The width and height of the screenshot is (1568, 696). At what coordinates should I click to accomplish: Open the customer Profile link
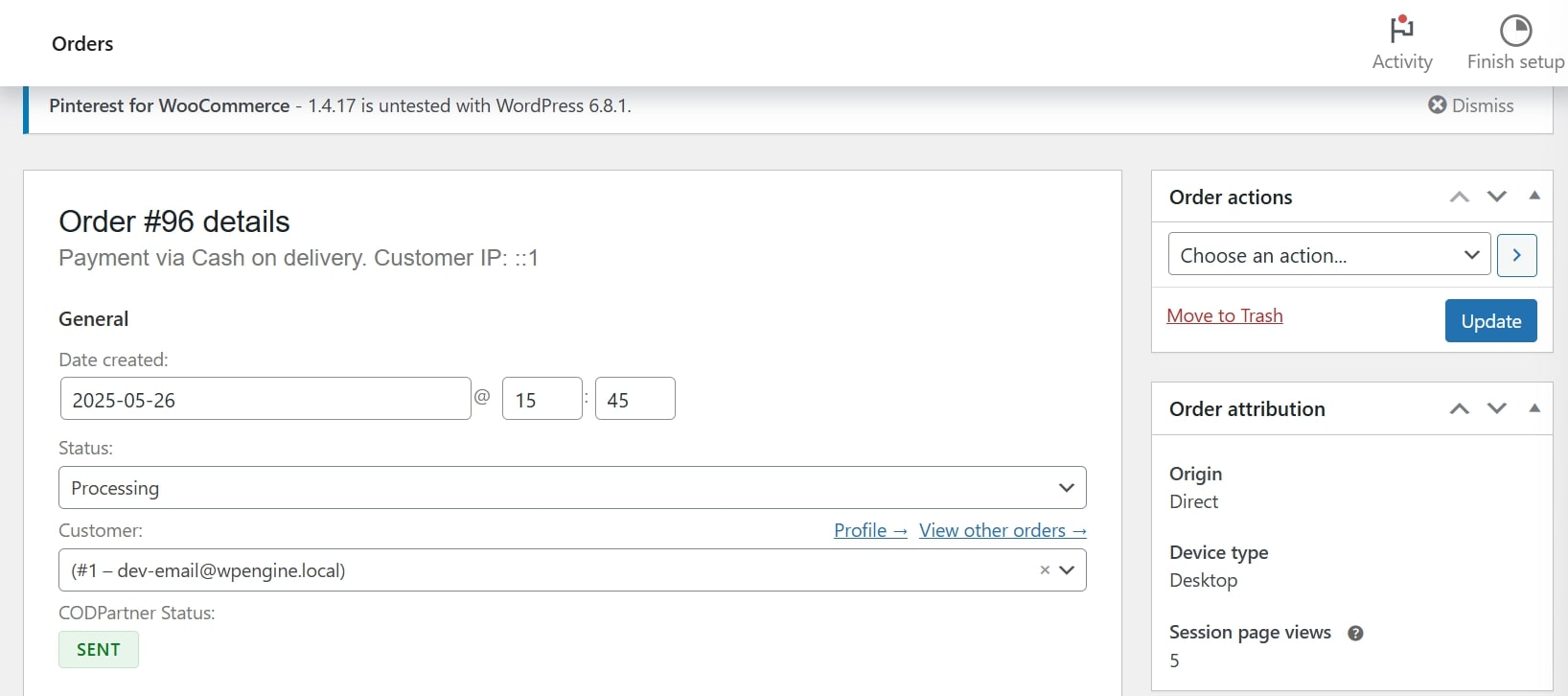pos(869,530)
